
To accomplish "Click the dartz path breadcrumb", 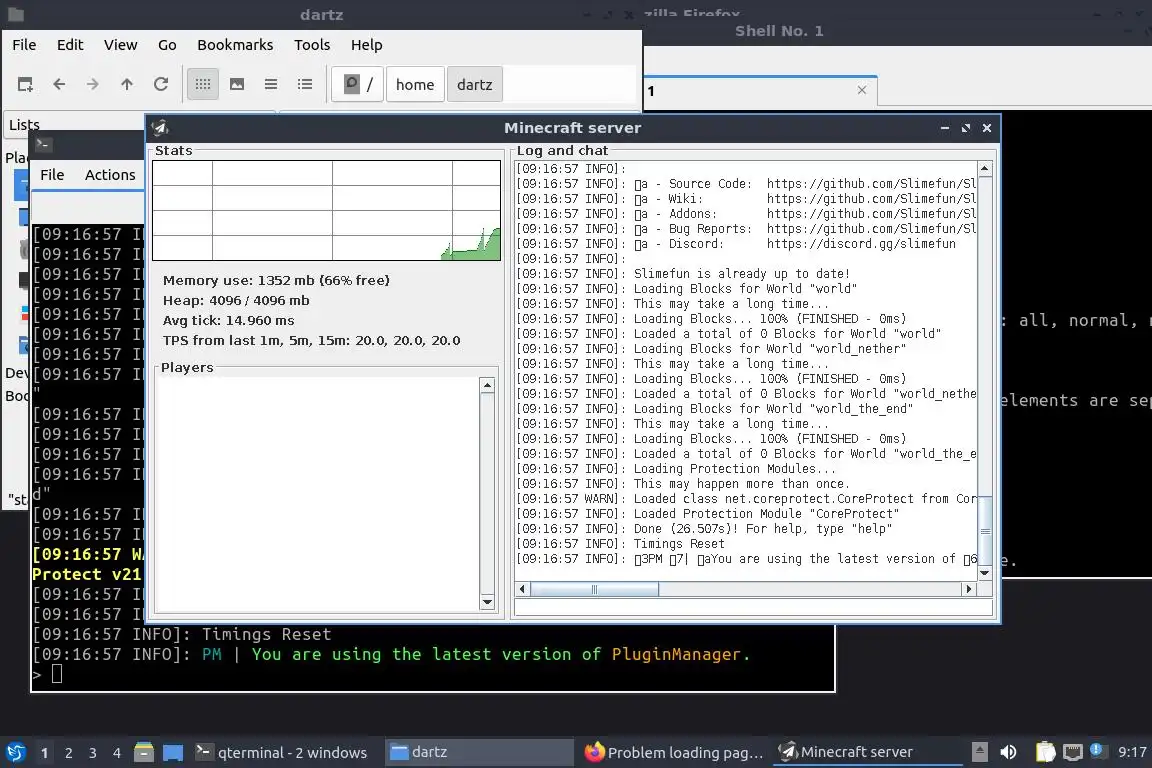I will click(475, 85).
